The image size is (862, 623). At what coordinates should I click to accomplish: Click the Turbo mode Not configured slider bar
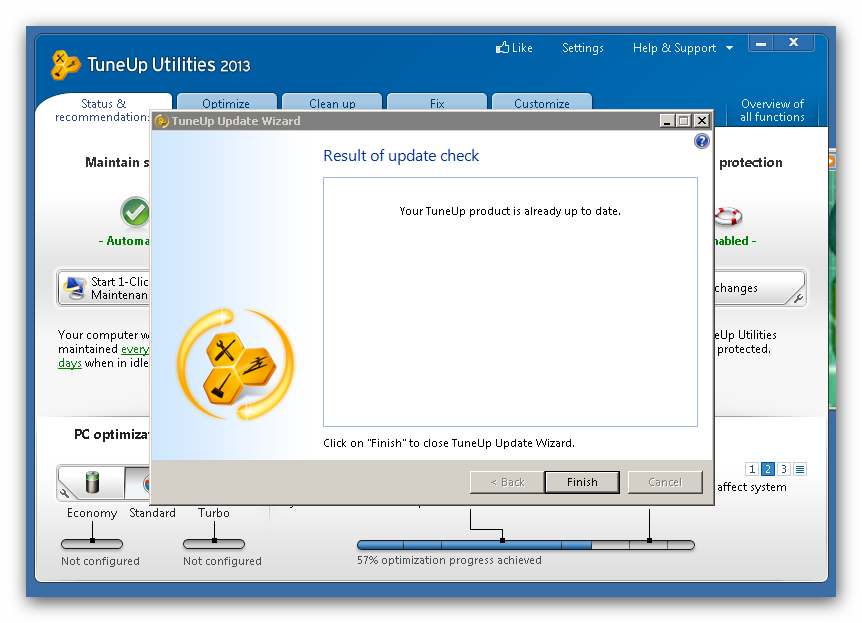pyautogui.click(x=214, y=544)
